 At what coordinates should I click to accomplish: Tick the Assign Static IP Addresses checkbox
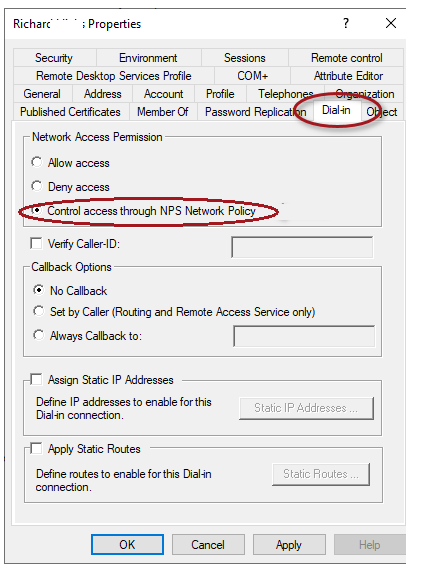36,379
